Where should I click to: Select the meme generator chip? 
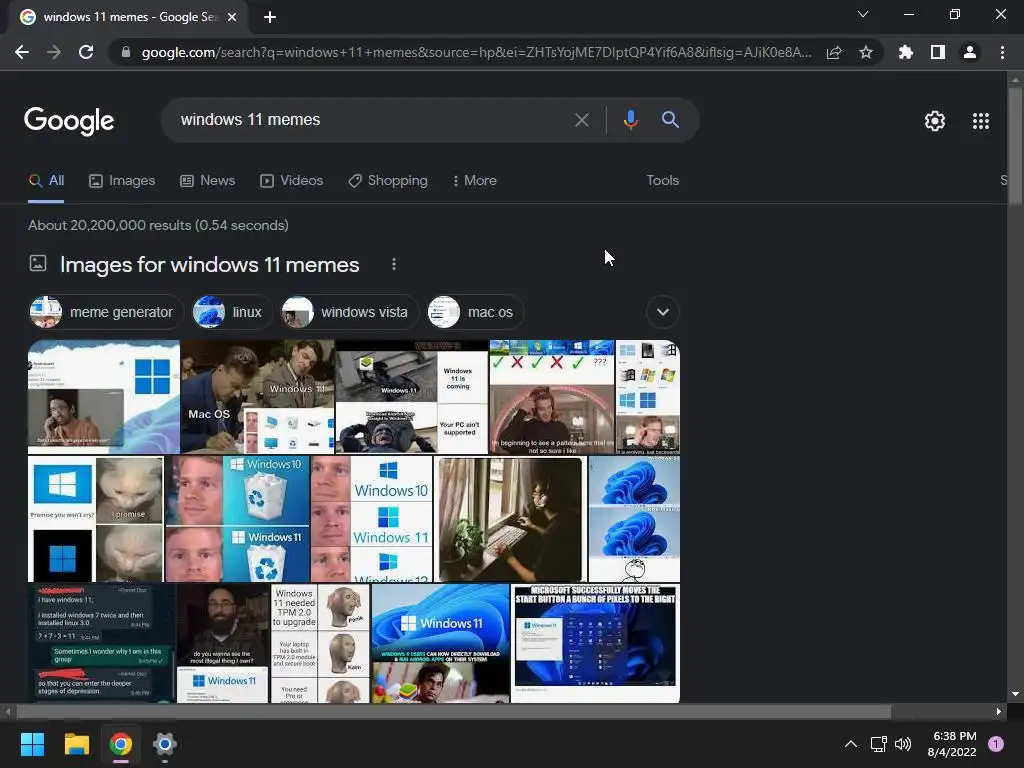pyautogui.click(x=106, y=312)
